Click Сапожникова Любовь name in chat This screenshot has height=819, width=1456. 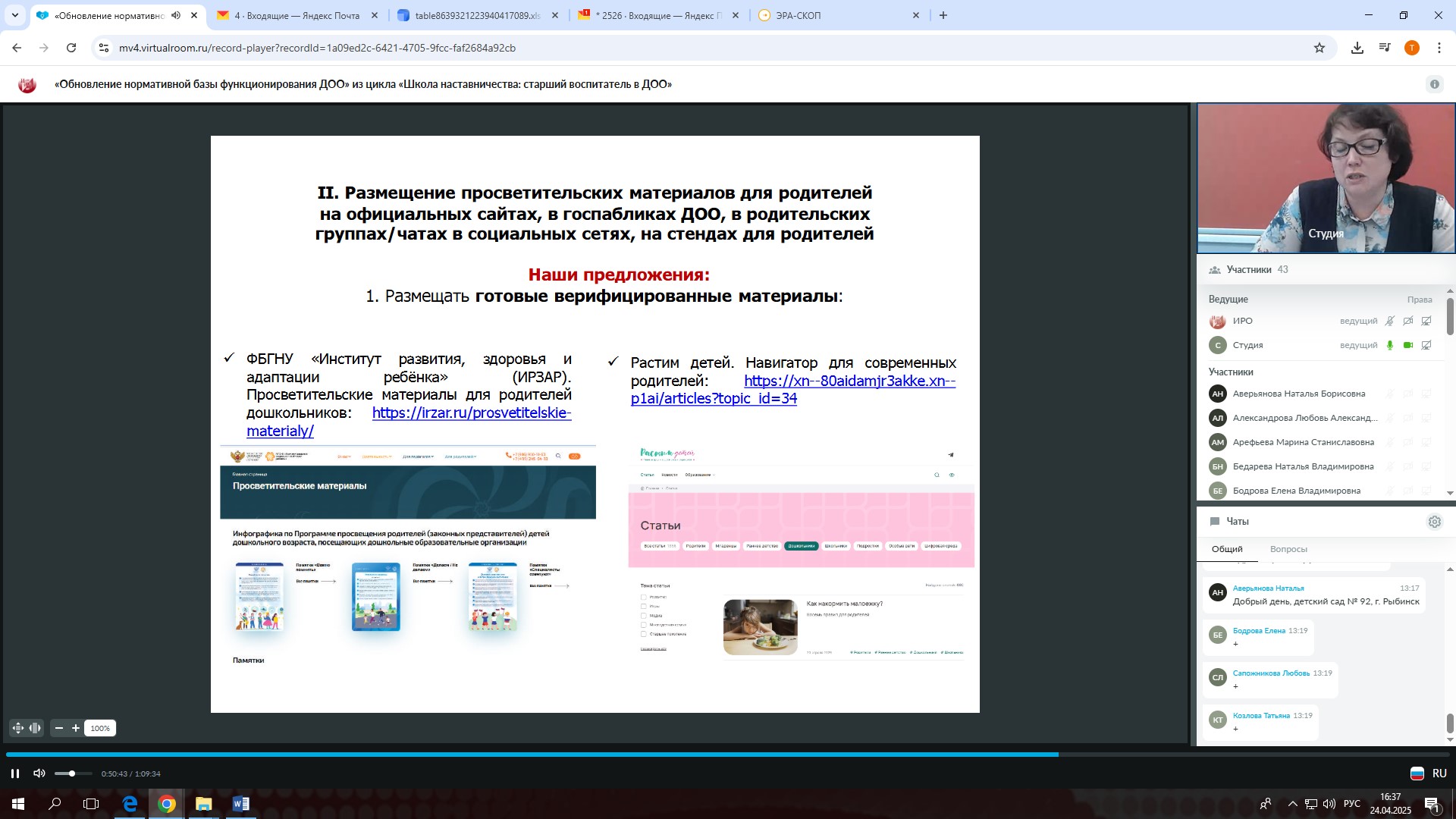point(1271,673)
